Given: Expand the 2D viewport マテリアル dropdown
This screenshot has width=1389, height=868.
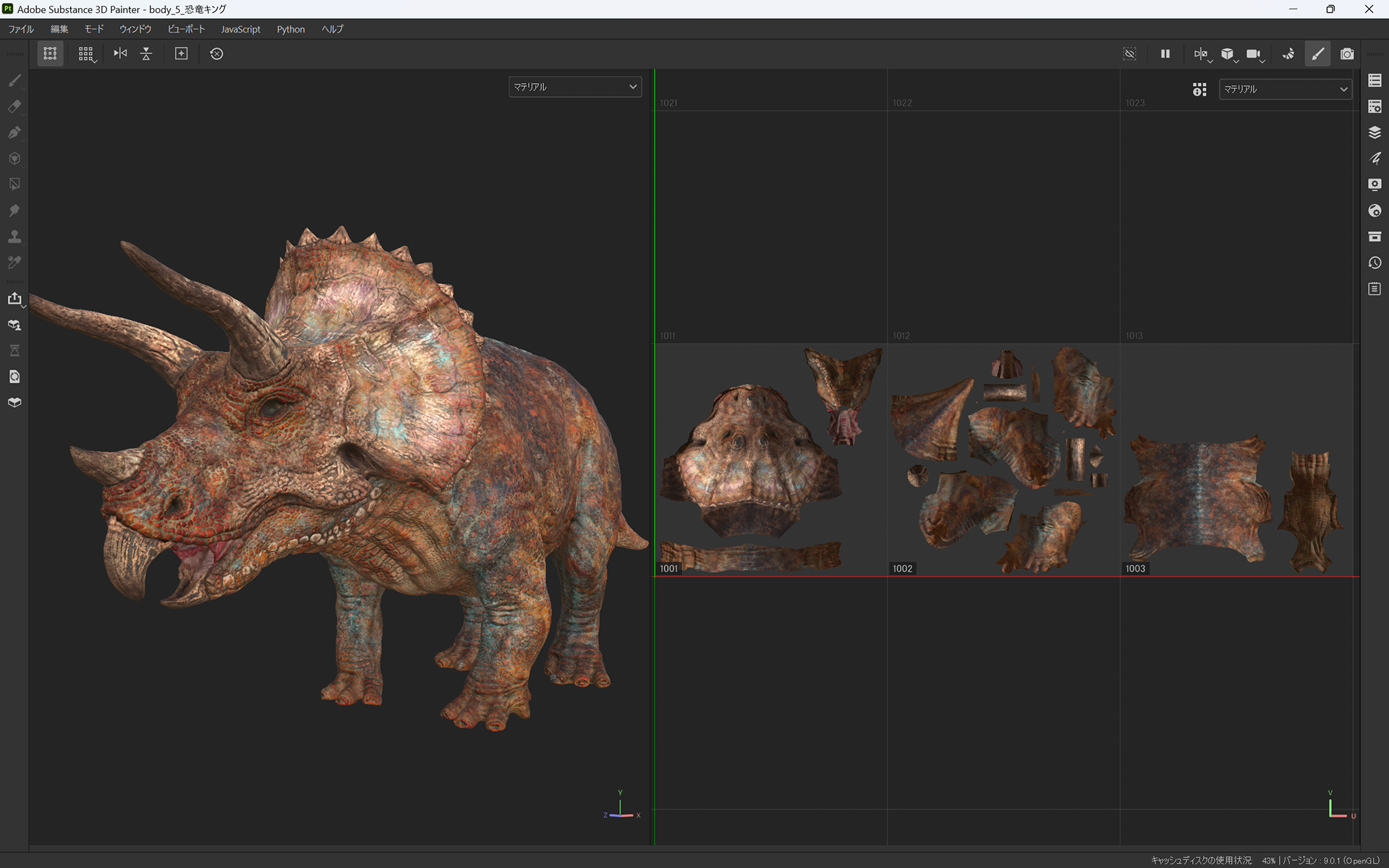Looking at the screenshot, I should tap(1285, 89).
